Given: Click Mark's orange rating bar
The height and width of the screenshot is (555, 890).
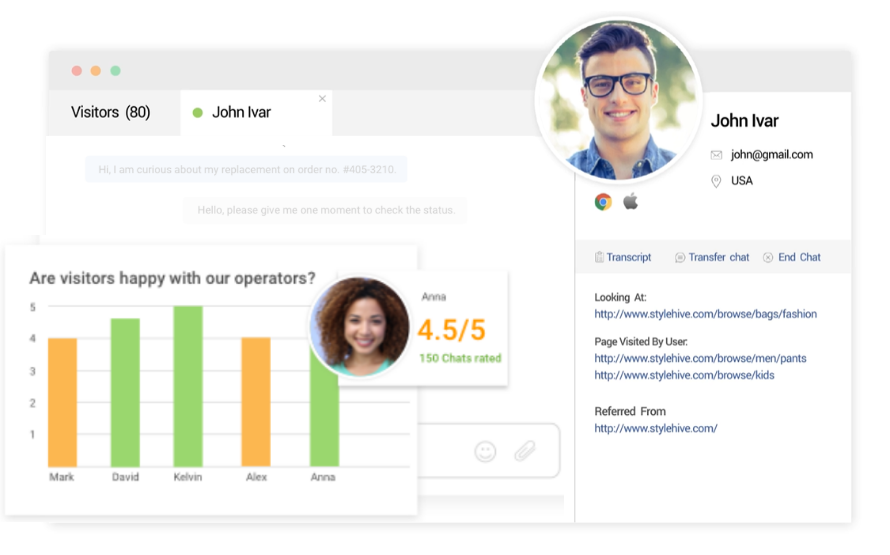Looking at the screenshot, I should coord(62,402).
